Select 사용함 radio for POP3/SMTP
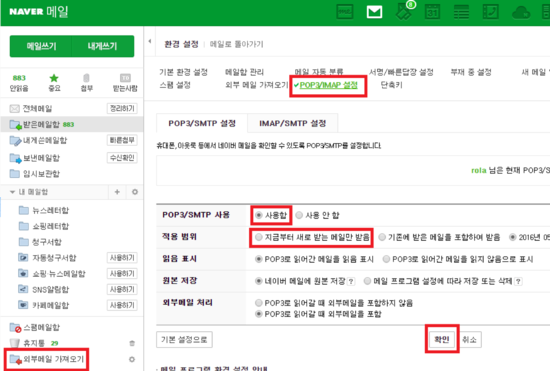This screenshot has width=550, height=371. 259,215
